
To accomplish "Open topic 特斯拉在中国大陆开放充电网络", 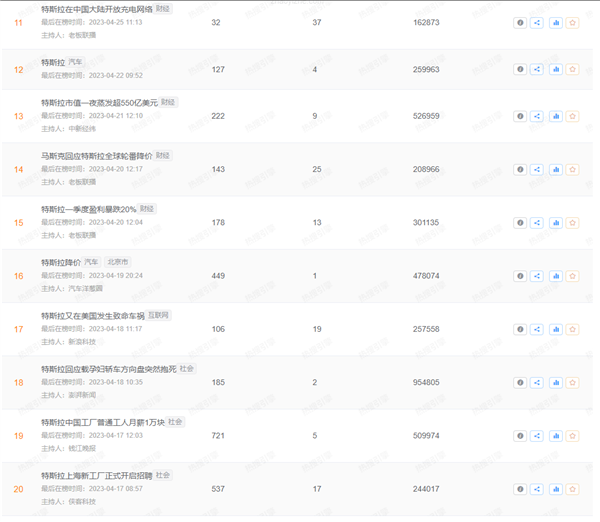I will pyautogui.click(x=97, y=9).
